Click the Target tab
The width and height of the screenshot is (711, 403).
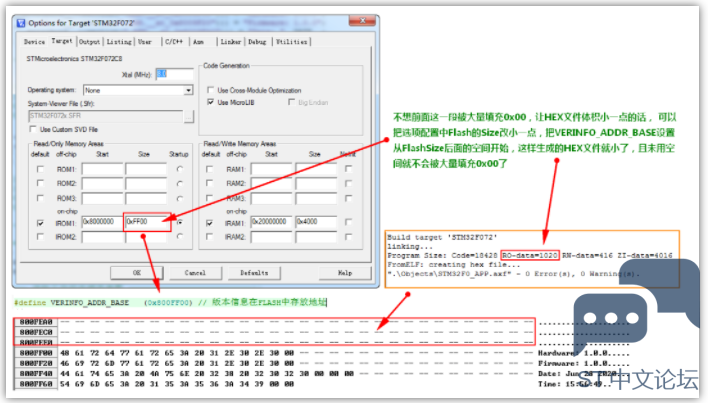coord(62,41)
